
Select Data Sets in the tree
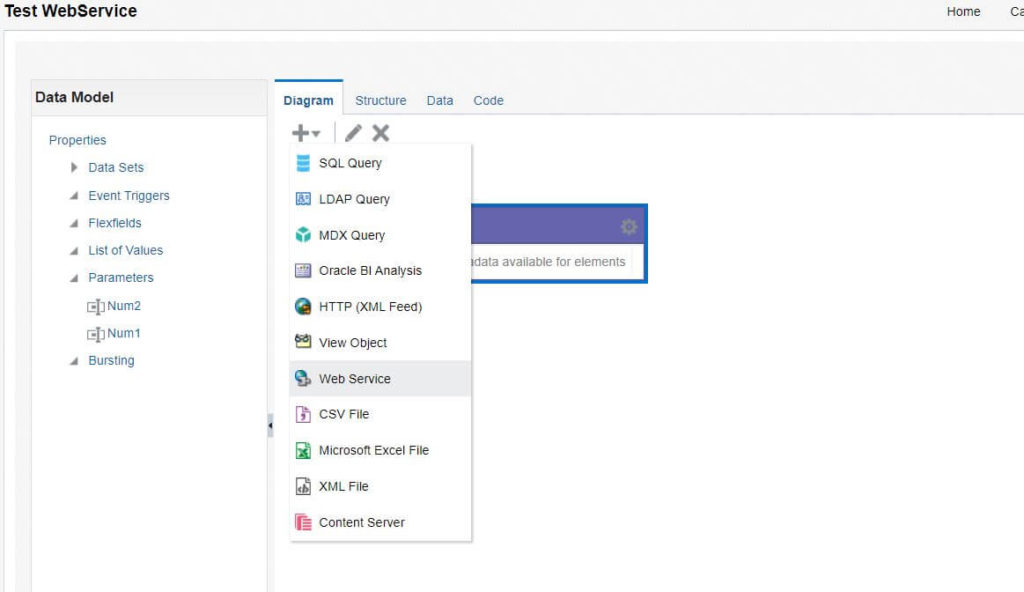116,167
